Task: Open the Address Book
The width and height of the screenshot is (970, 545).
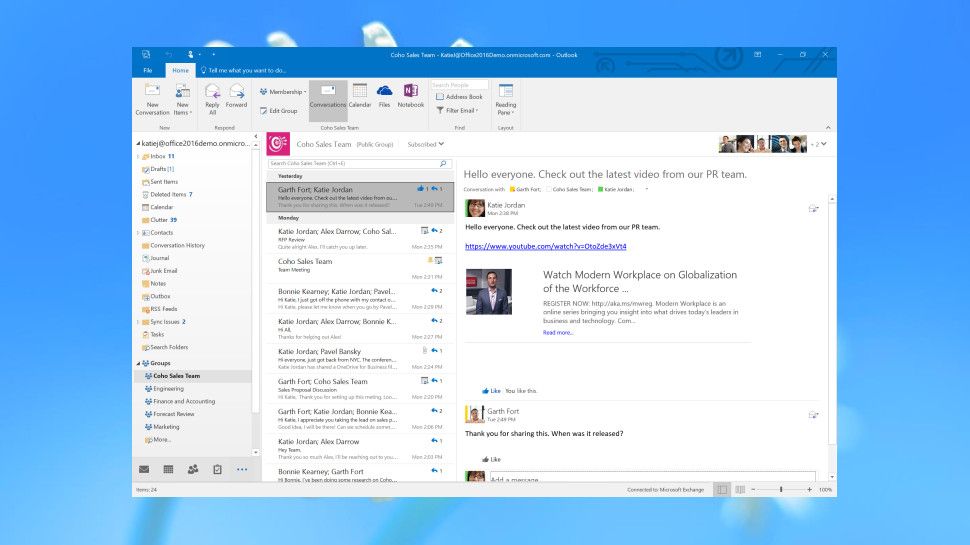Action: pyautogui.click(x=460, y=97)
